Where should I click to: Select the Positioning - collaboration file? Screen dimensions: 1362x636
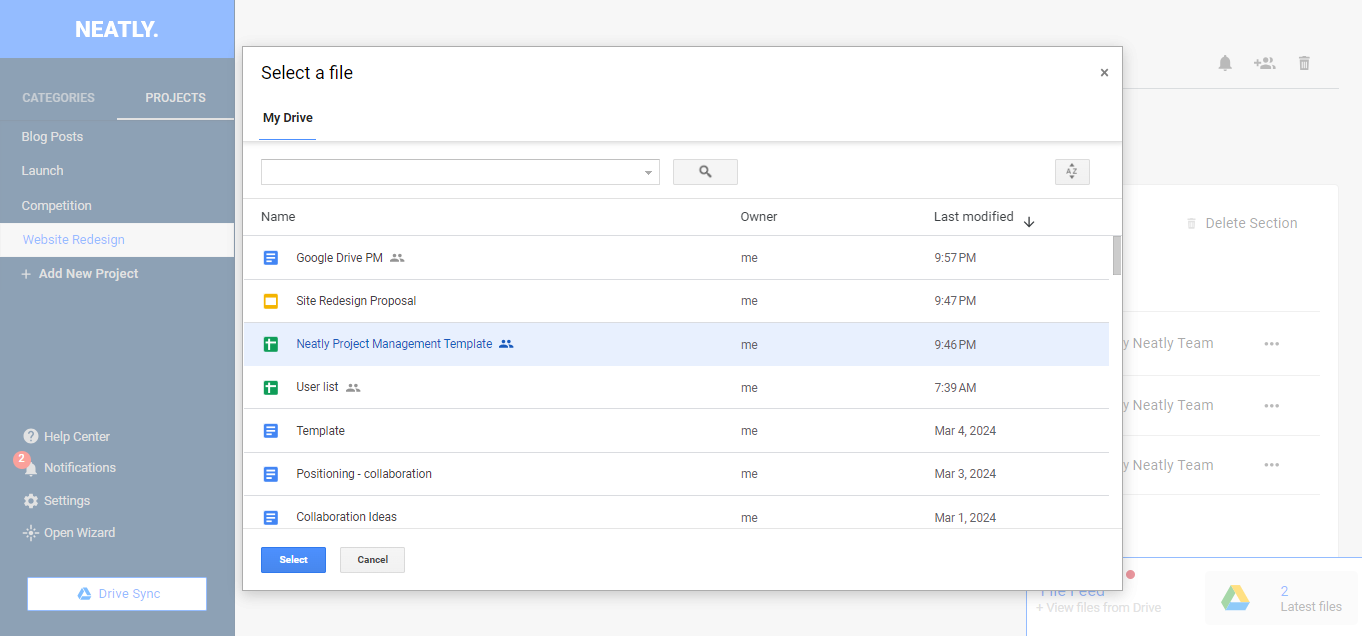pyautogui.click(x=676, y=474)
